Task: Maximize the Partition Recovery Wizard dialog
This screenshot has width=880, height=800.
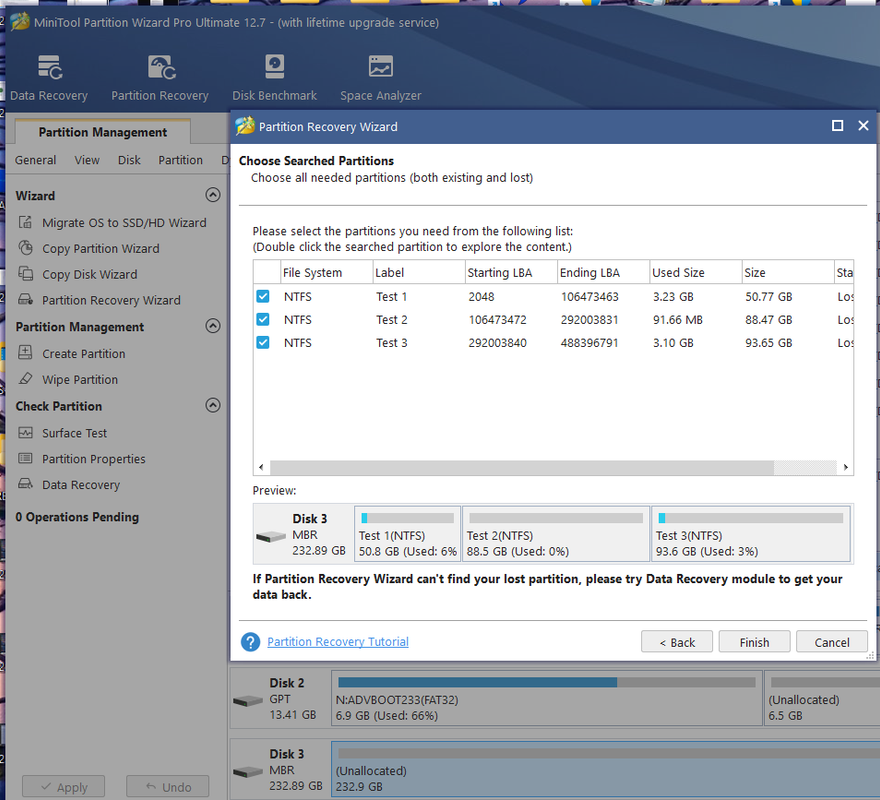Action: (x=837, y=126)
